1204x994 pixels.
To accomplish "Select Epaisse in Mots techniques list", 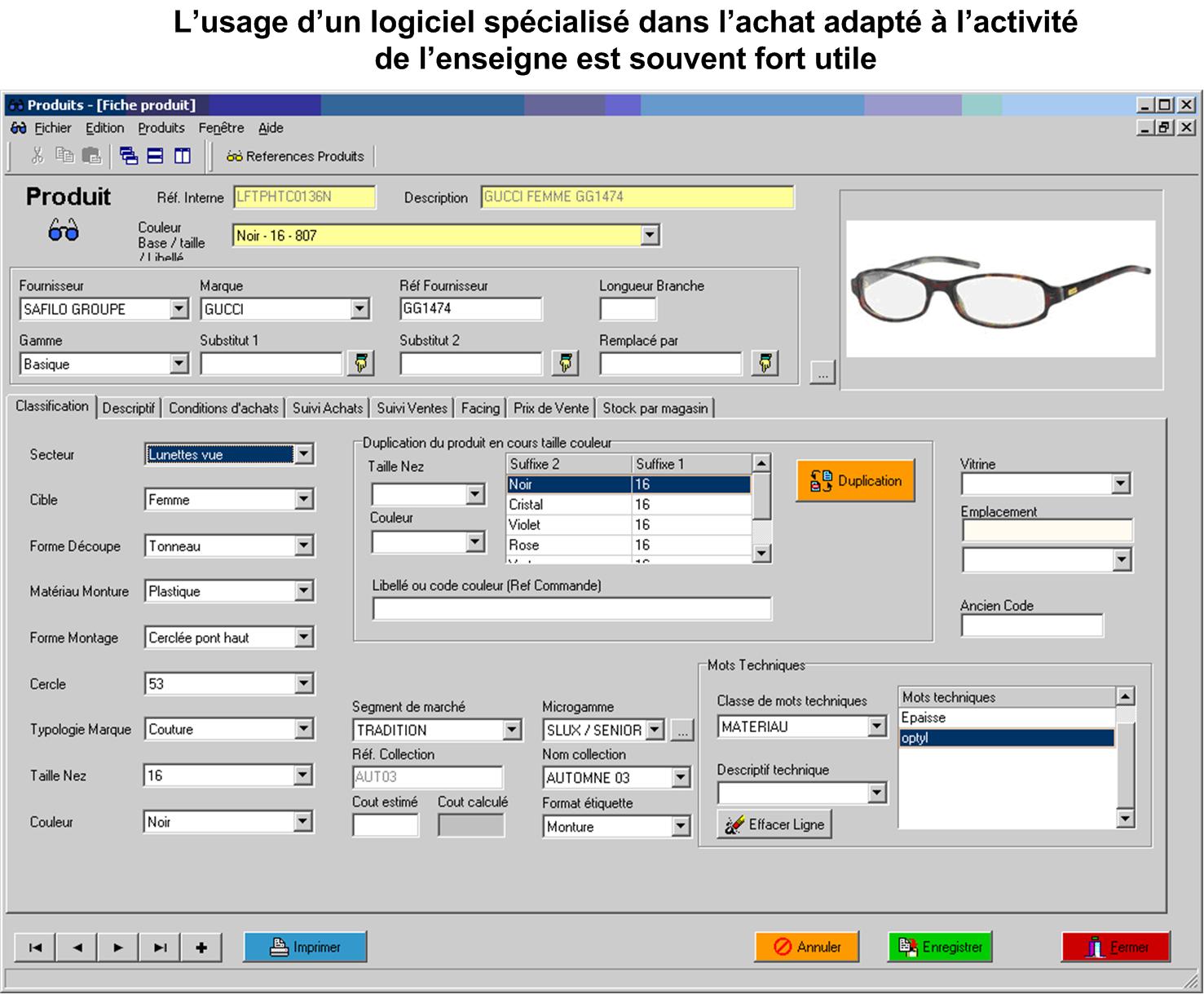I will (1007, 718).
